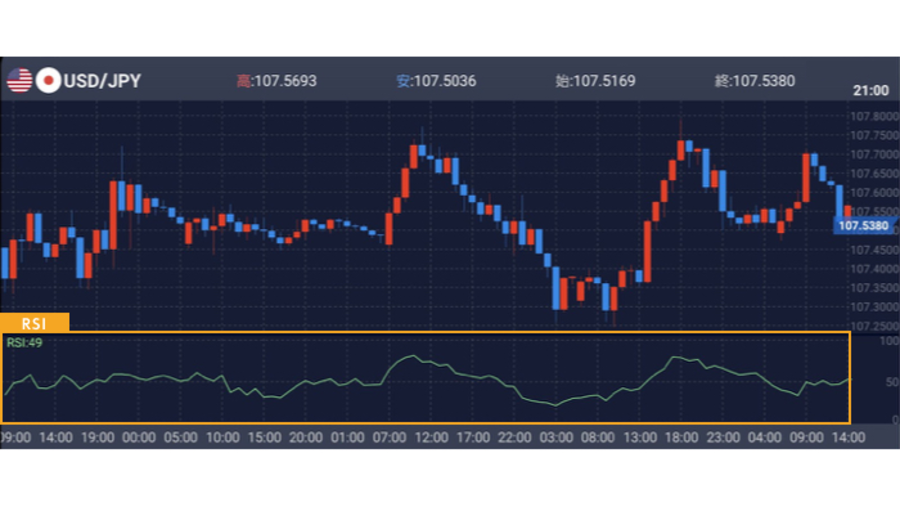This screenshot has width=900, height=507.
Task: Select the USD/JPY currency pair label
Action: [102, 81]
